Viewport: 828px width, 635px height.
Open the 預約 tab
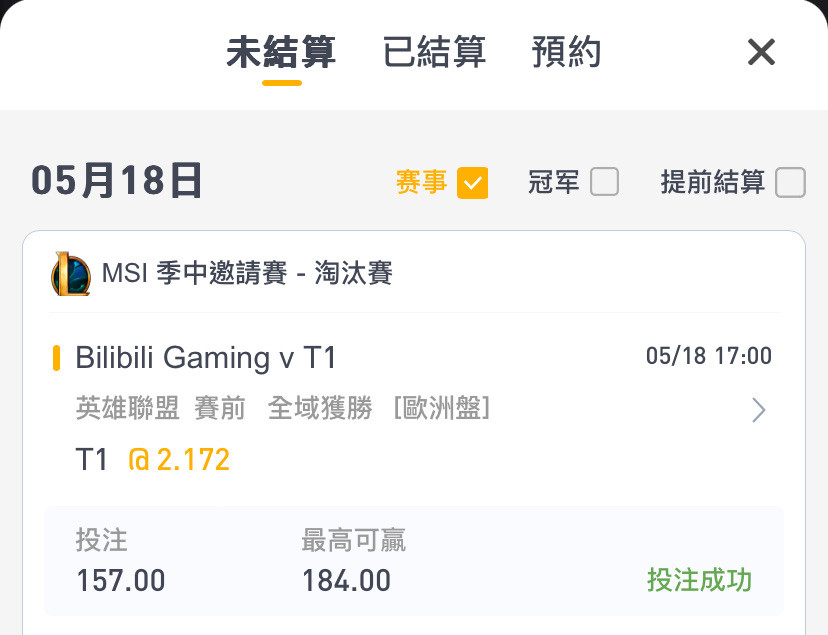pos(566,52)
